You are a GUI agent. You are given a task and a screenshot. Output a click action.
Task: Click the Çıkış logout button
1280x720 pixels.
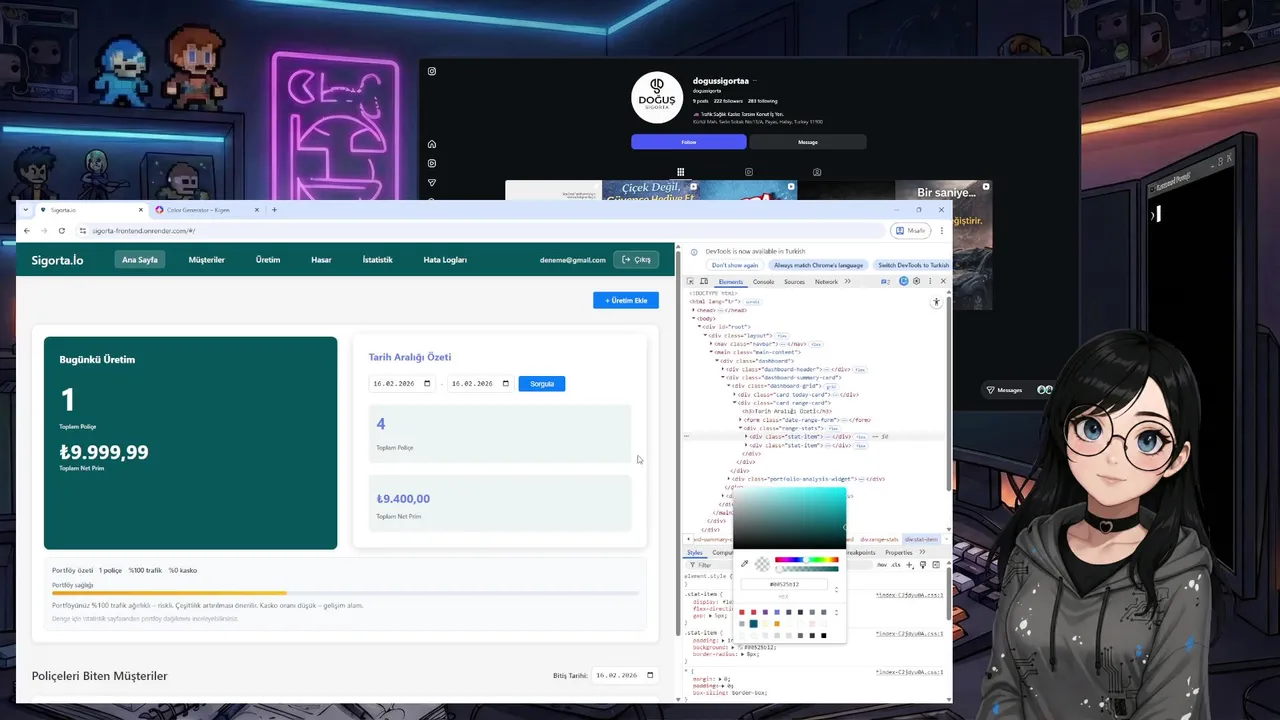coord(636,260)
